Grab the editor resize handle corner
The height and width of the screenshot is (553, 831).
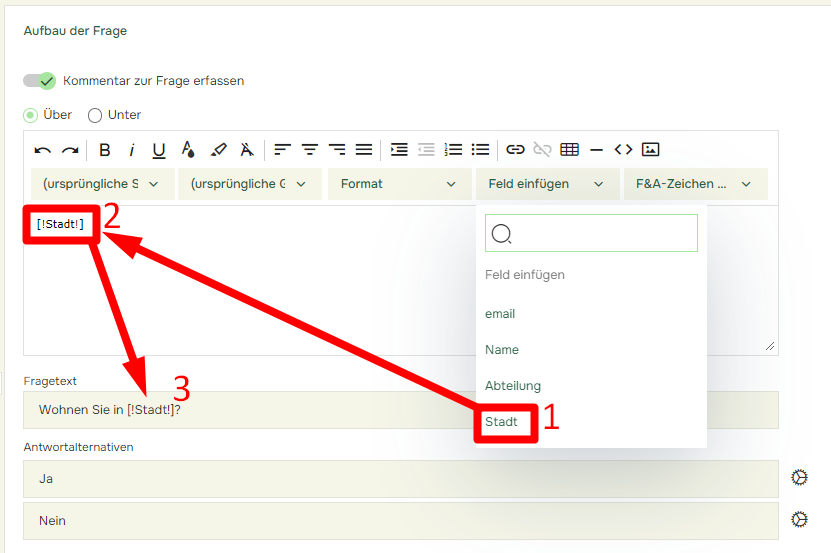(x=770, y=346)
